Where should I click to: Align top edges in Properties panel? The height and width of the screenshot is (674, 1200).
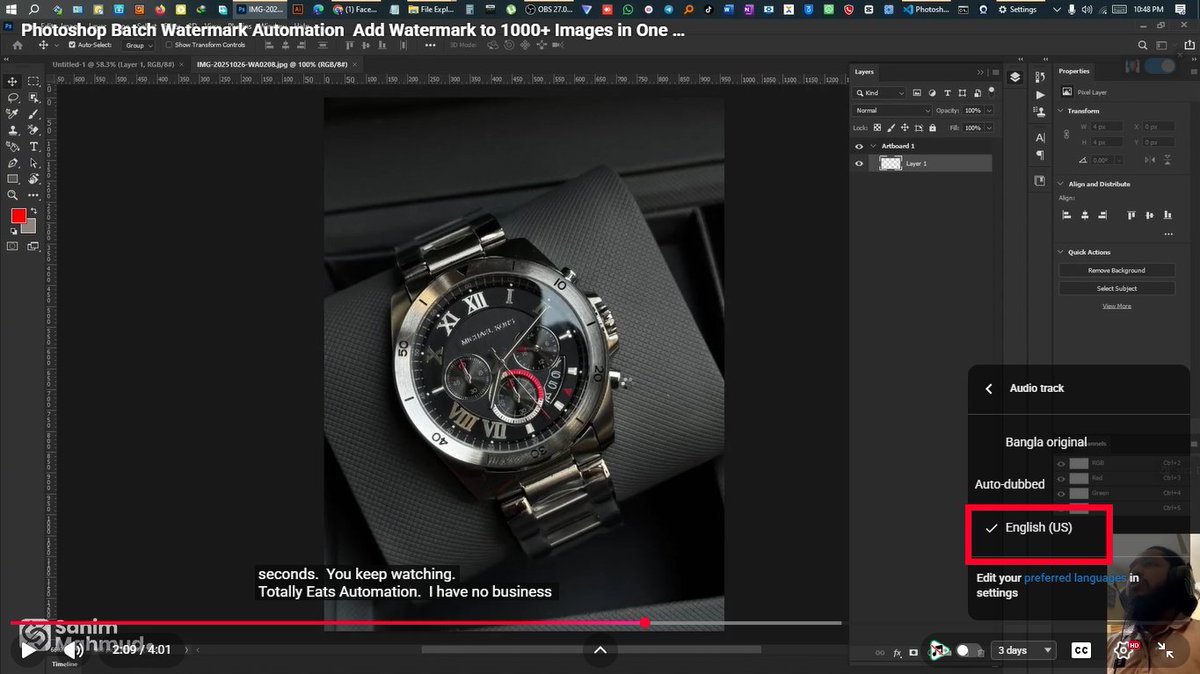point(1132,214)
